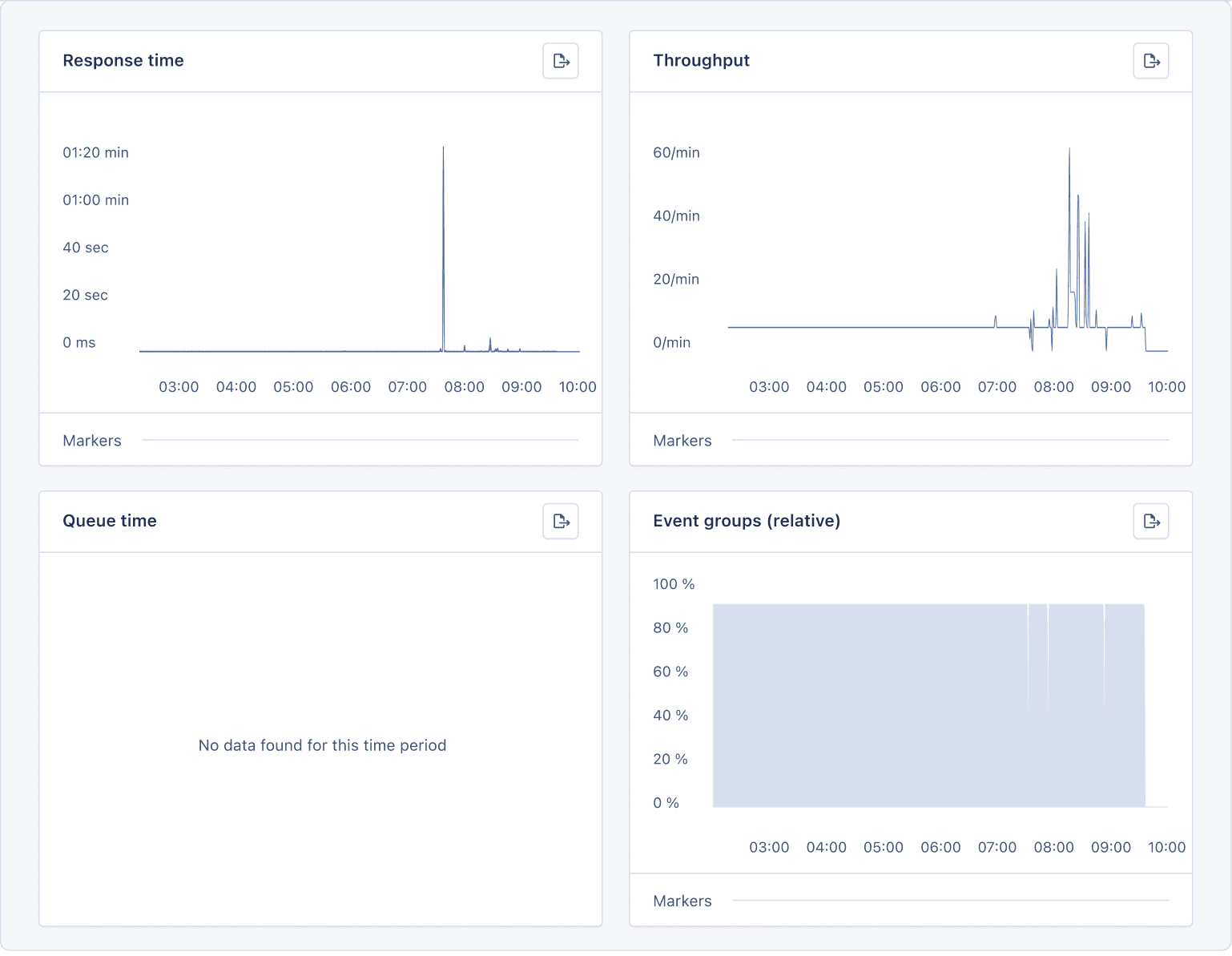Click the 20 sec axis label

[86, 295]
